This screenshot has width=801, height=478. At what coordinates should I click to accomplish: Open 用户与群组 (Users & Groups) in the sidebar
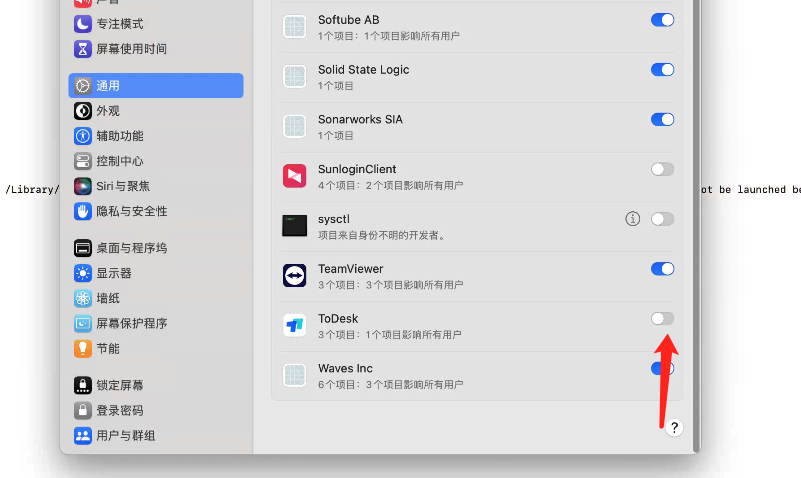pos(156,435)
